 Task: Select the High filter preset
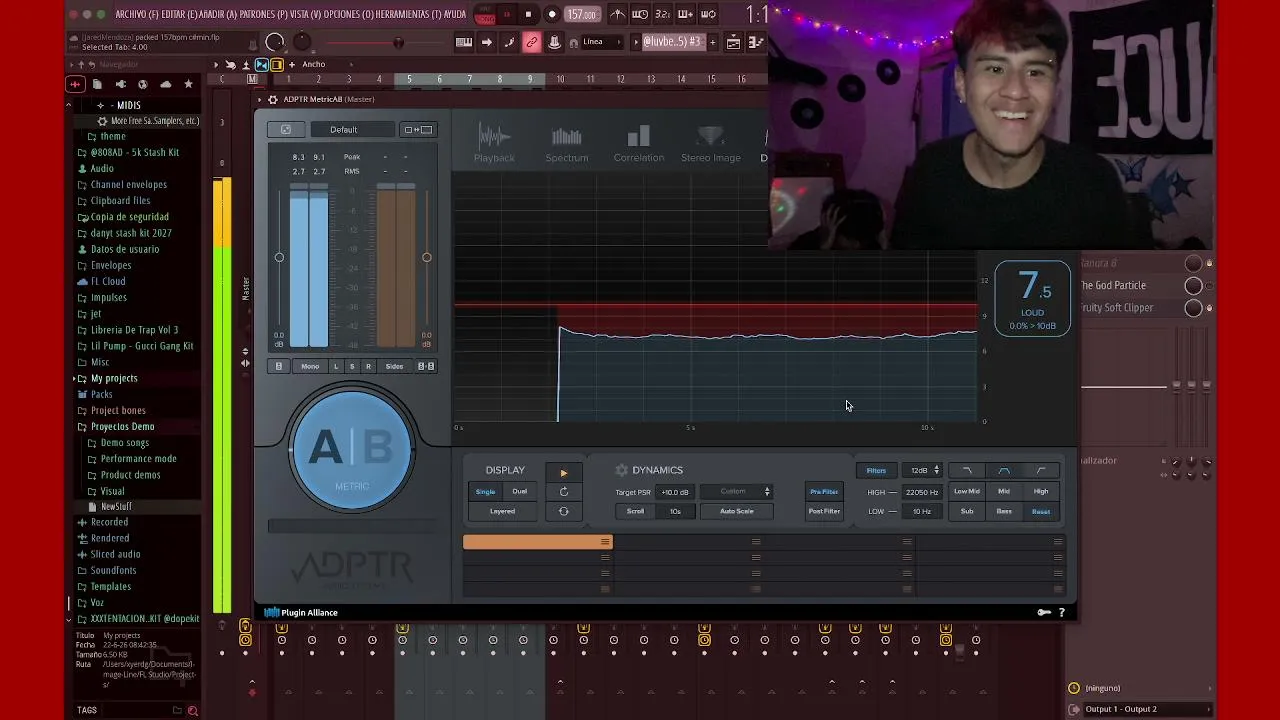tap(1041, 492)
